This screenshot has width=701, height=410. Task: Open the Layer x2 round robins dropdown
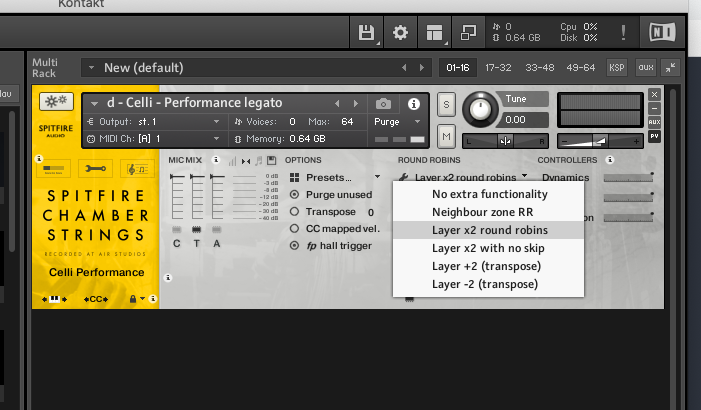(x=524, y=176)
